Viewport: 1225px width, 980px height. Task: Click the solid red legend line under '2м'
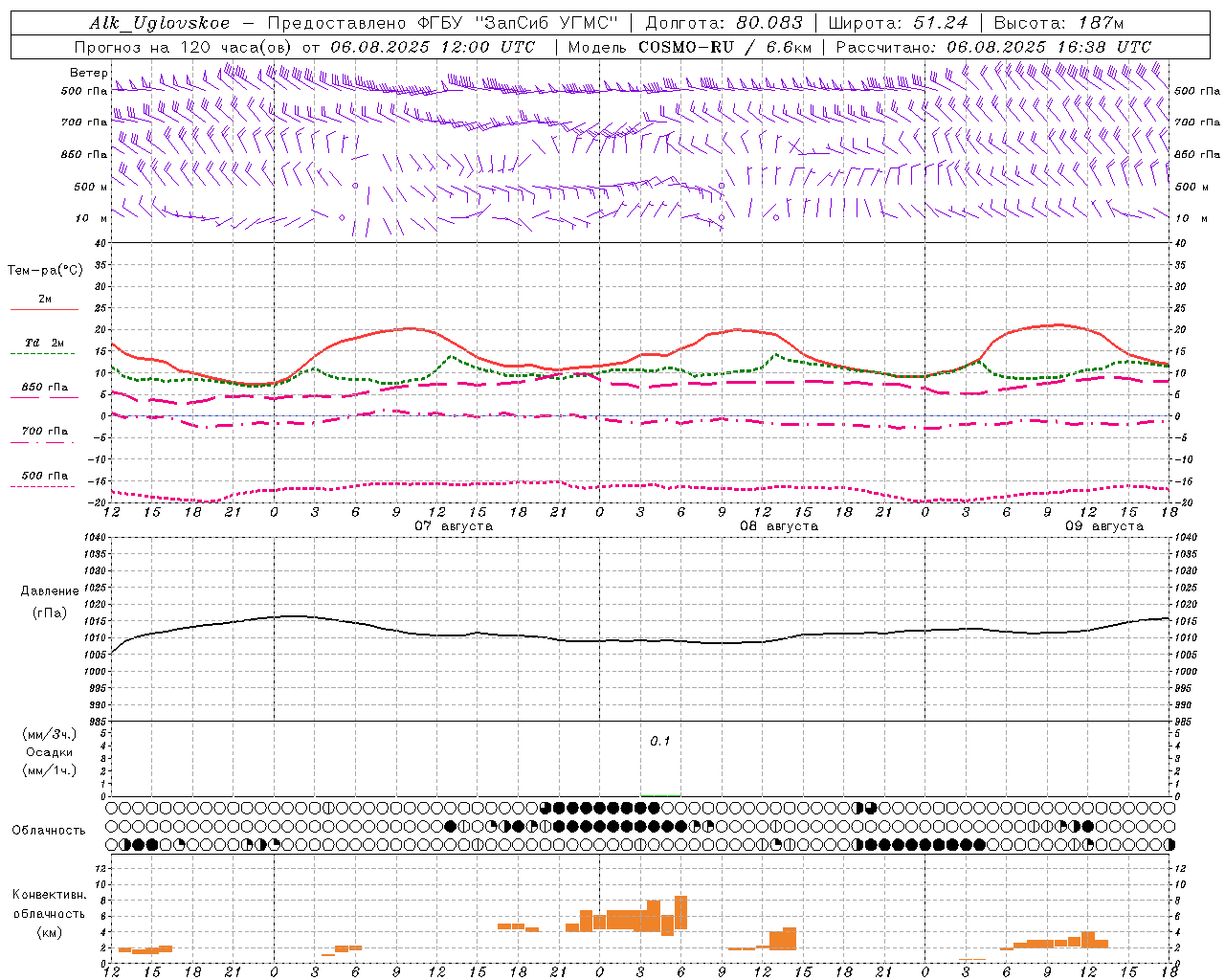(44, 310)
